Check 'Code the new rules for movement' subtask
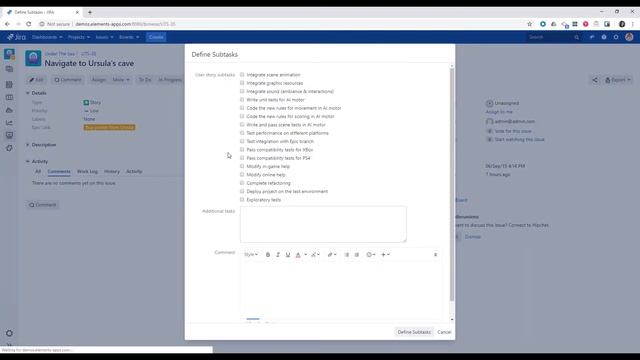Screen dimensions: 640x360 pyautogui.click(x=242, y=108)
